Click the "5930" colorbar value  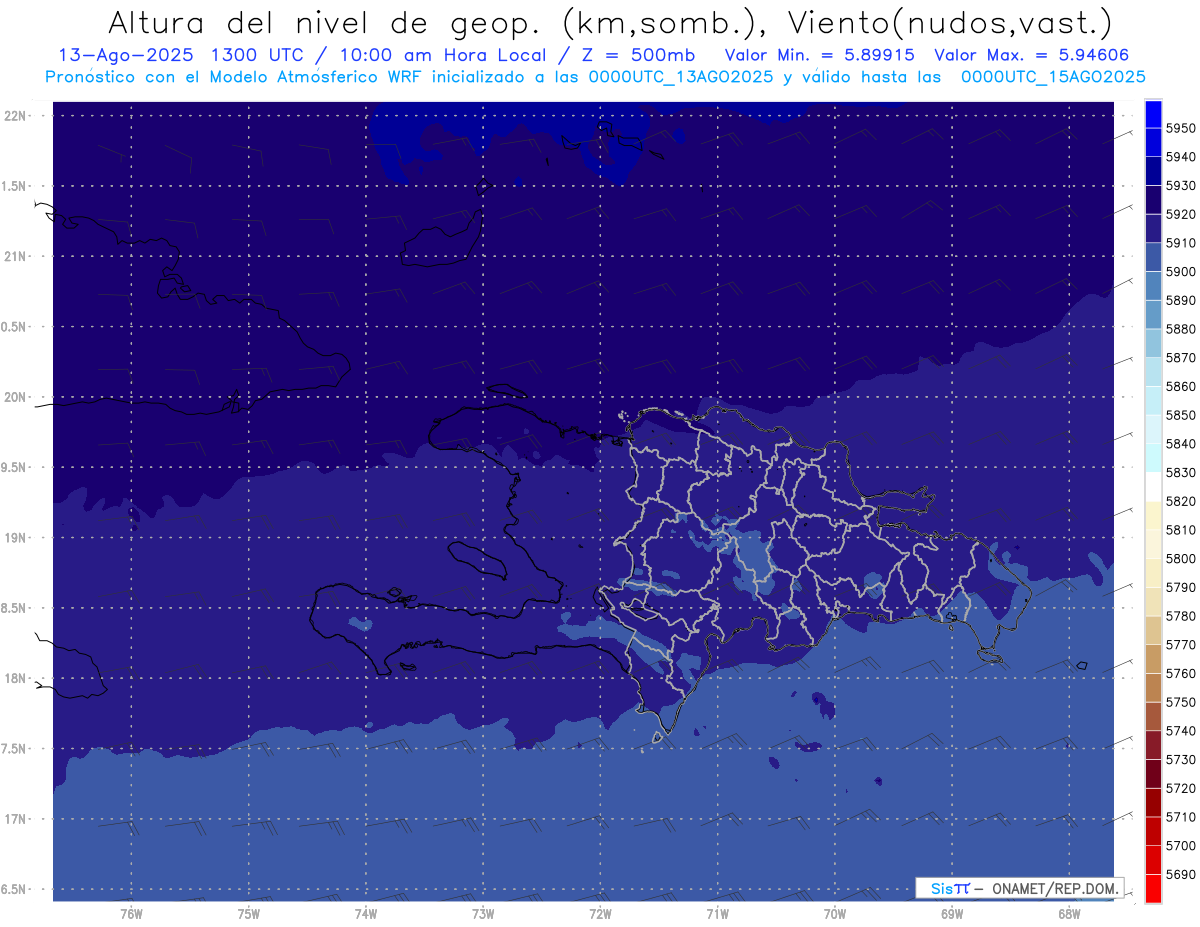1181,186
